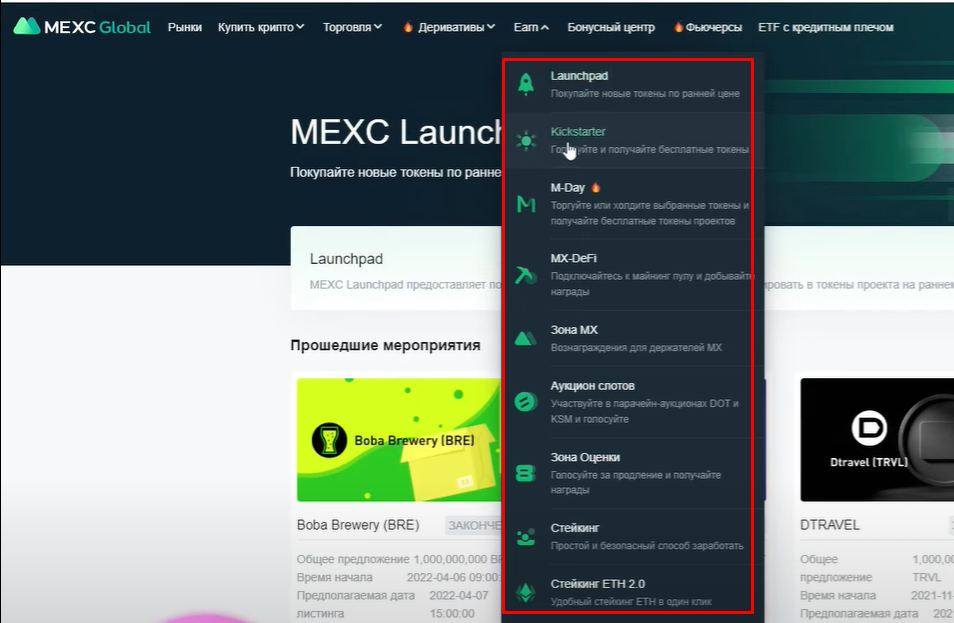Click the MX-DeFi pickaxe icon
Viewport: 954px width, 623px height.
pos(526,275)
